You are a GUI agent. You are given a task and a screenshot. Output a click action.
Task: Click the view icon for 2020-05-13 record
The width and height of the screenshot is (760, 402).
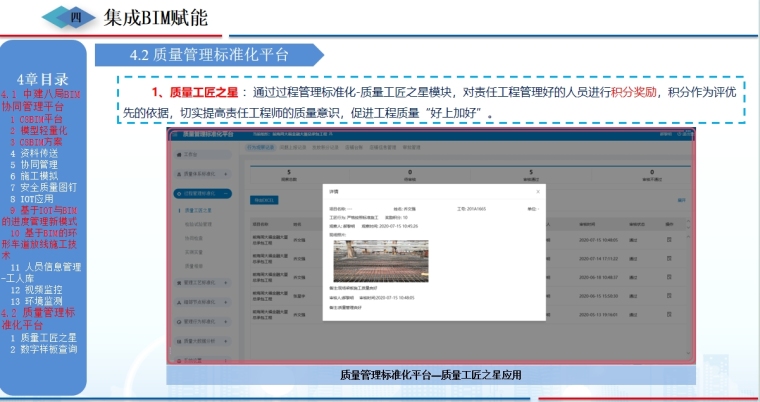pos(671,313)
